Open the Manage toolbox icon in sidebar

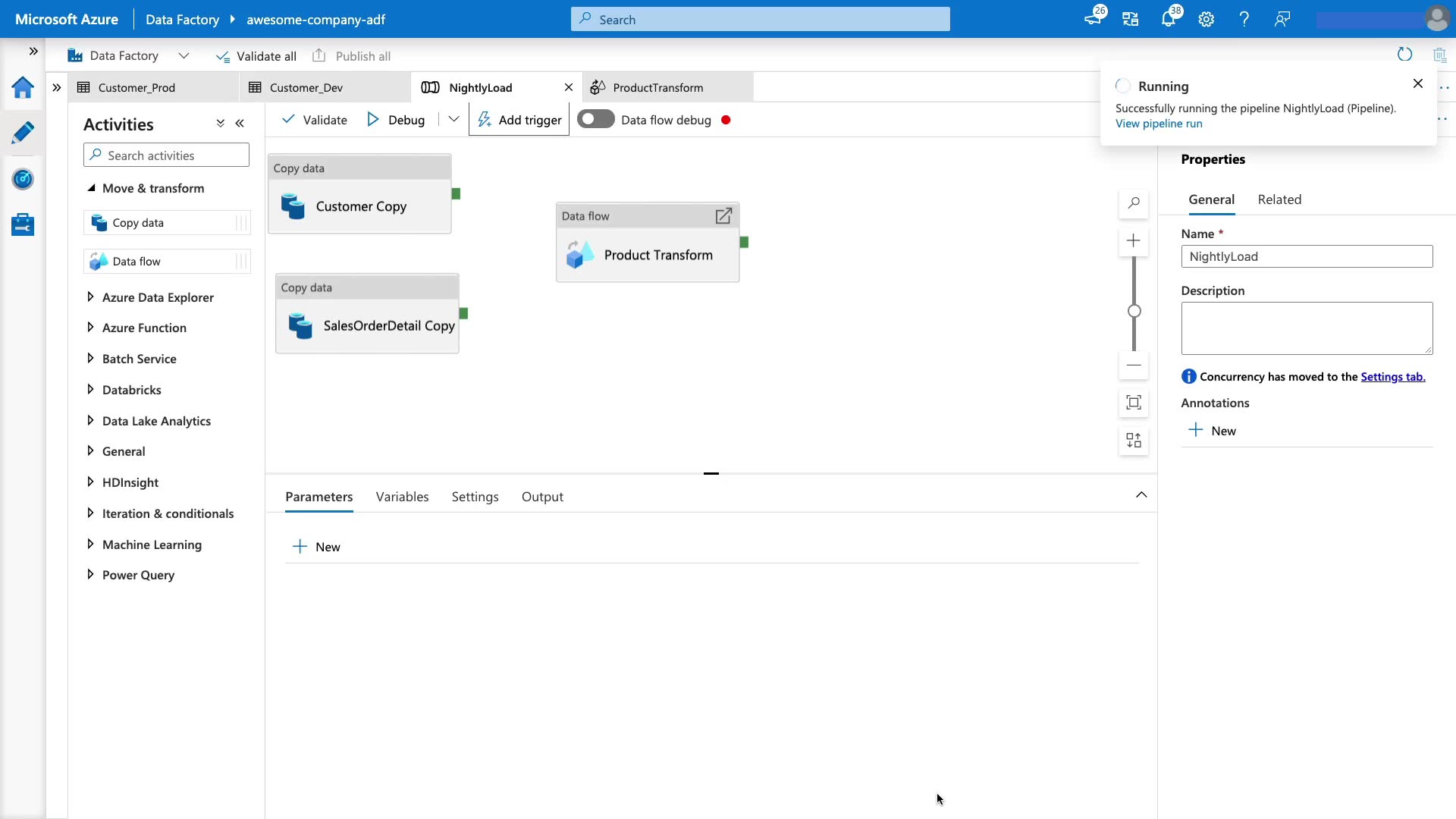click(23, 224)
